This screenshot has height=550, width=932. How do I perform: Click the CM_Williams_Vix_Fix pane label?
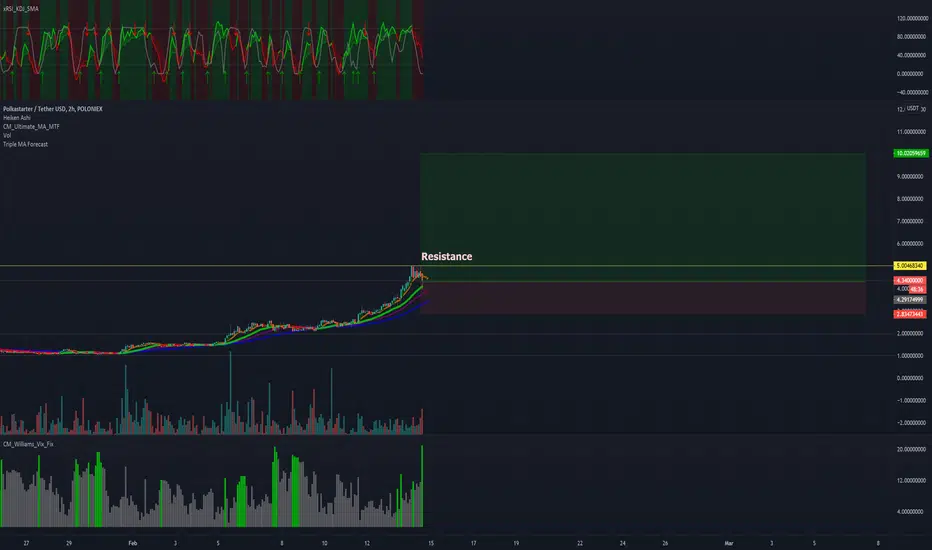pyautogui.click(x=28, y=444)
